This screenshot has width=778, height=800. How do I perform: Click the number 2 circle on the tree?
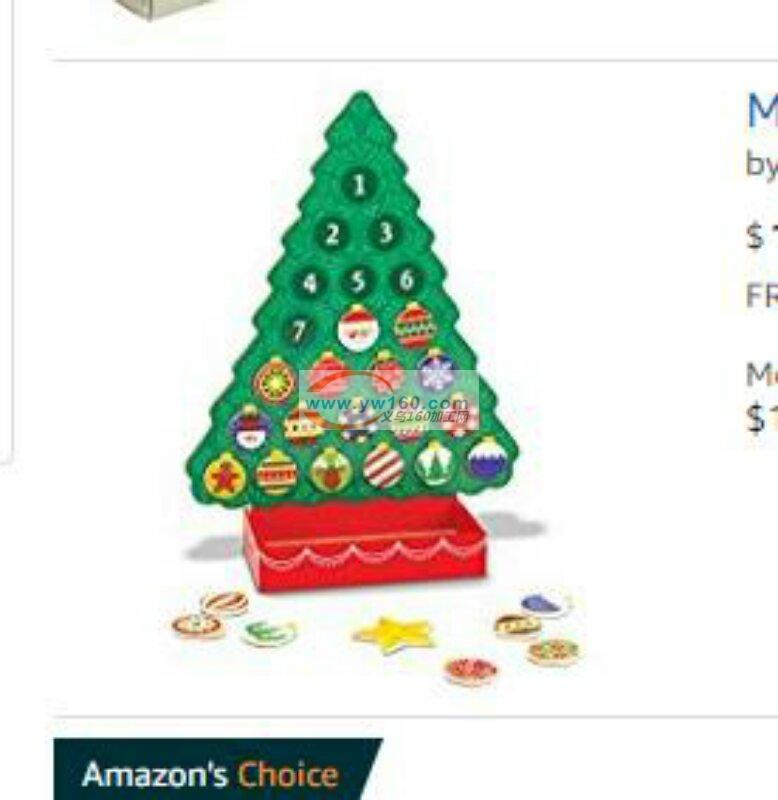[332, 234]
